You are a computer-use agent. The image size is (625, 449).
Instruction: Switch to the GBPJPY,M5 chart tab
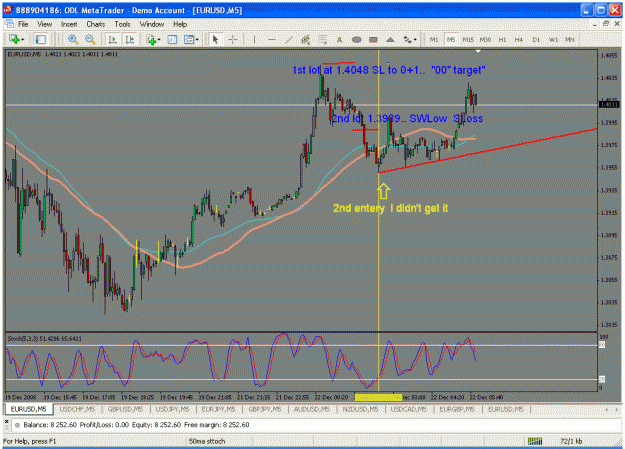pyautogui.click(x=265, y=410)
